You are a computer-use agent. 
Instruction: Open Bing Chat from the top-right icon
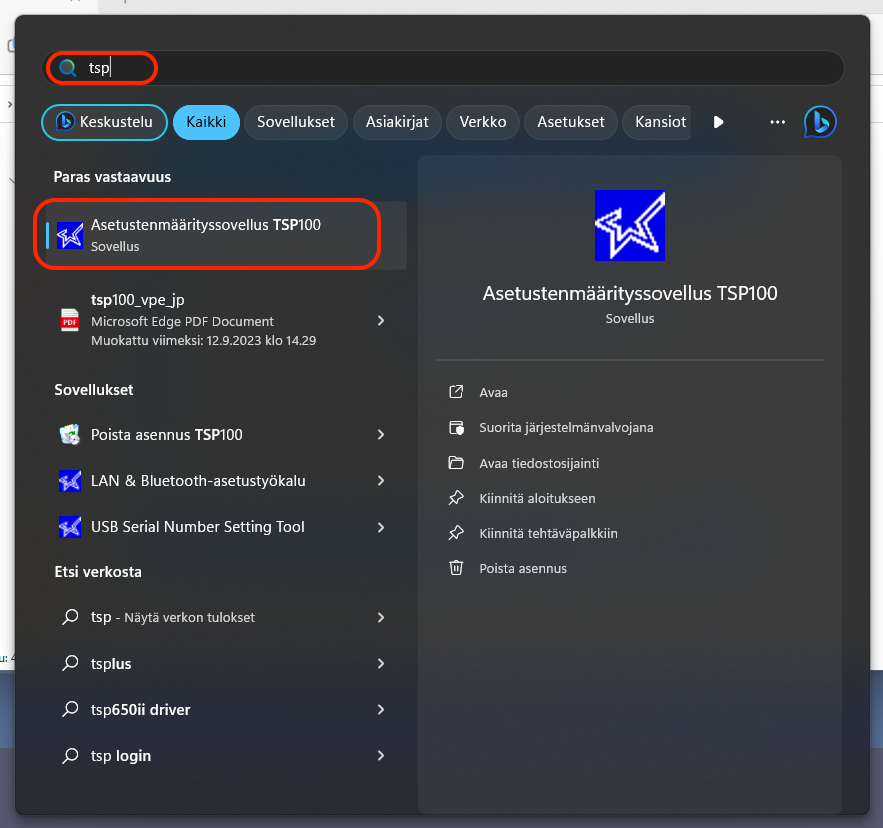pos(820,122)
